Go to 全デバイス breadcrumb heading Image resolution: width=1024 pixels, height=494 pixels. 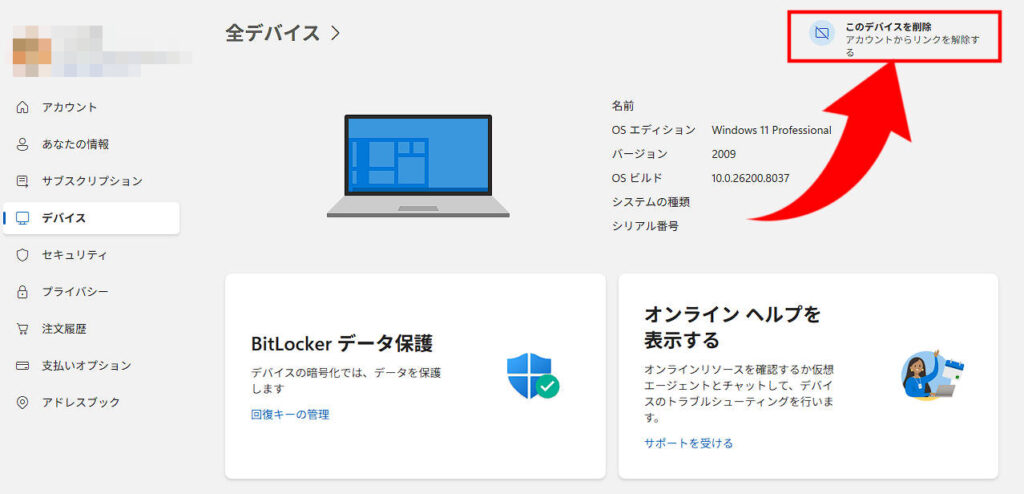point(272,33)
